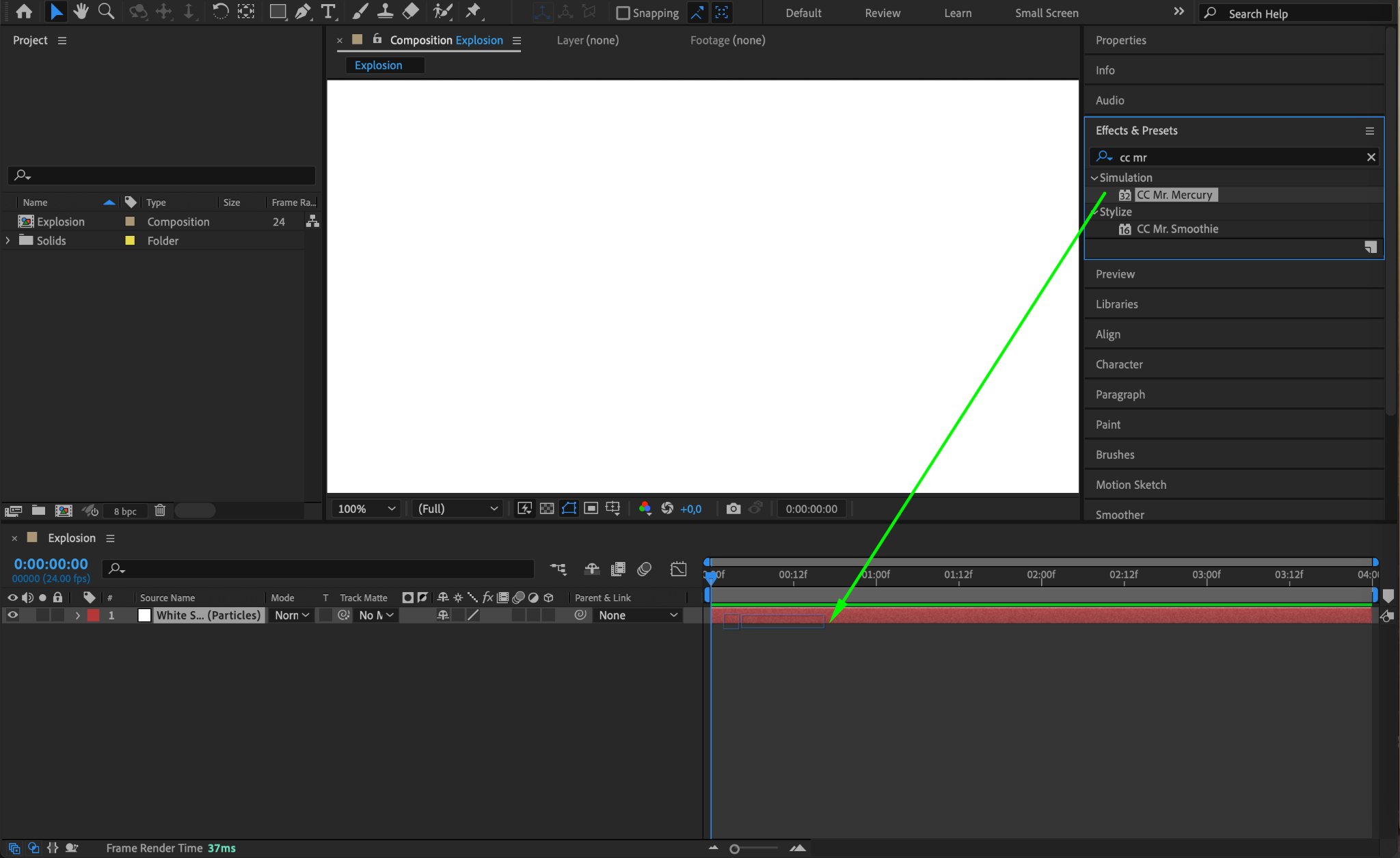Screen dimensions: 1400x858
Task: Select the Horizontal Type tool
Action: [328, 12]
